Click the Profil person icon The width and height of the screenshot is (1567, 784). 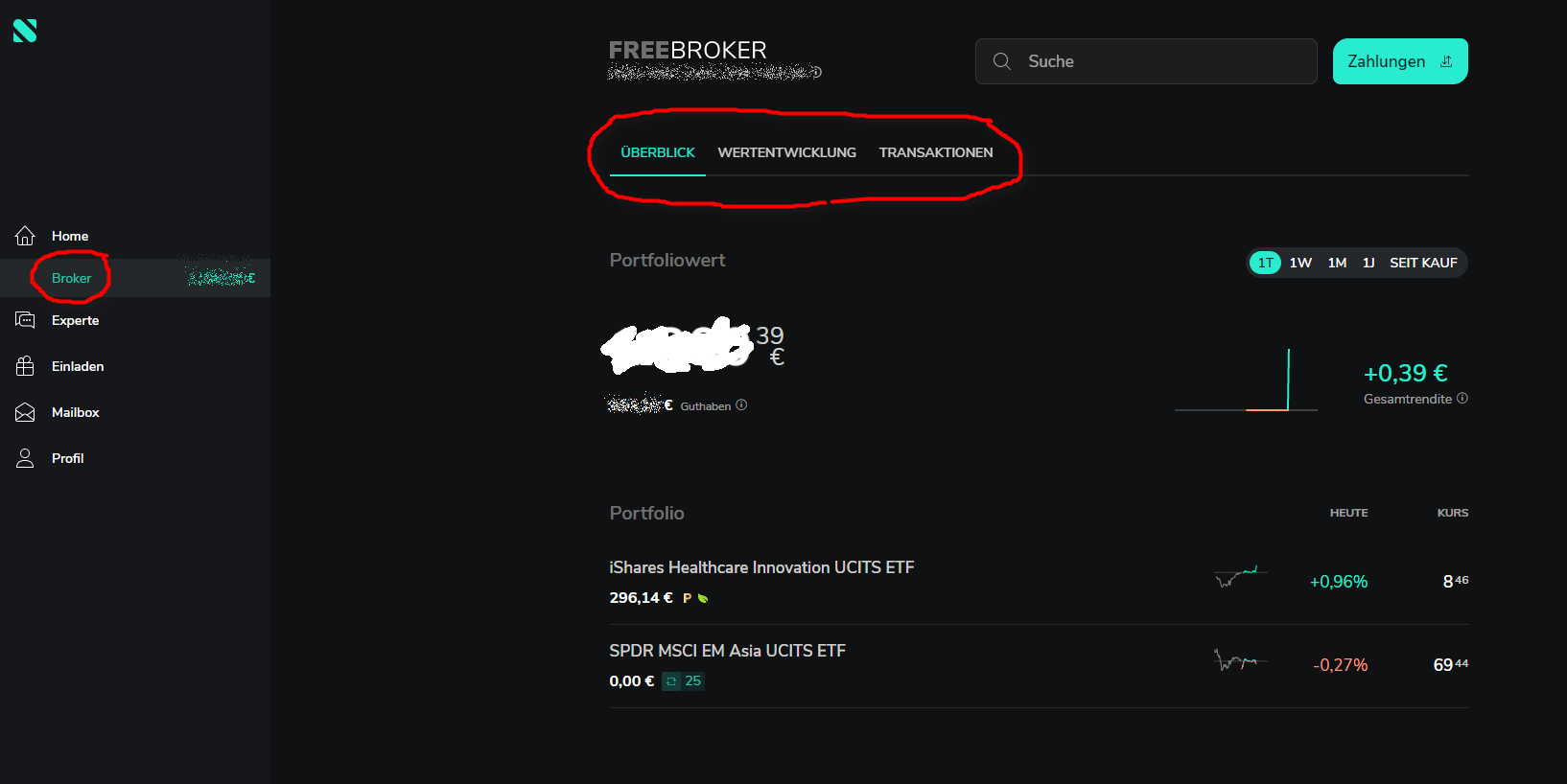pos(25,458)
